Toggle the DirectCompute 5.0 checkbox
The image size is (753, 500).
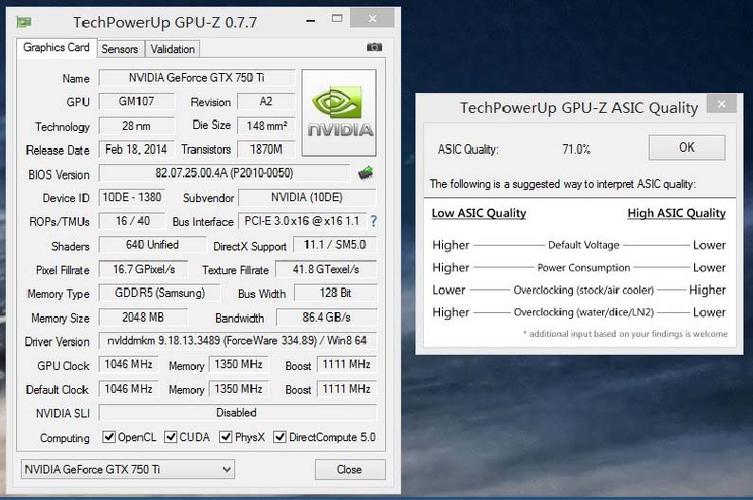pyautogui.click(x=279, y=437)
